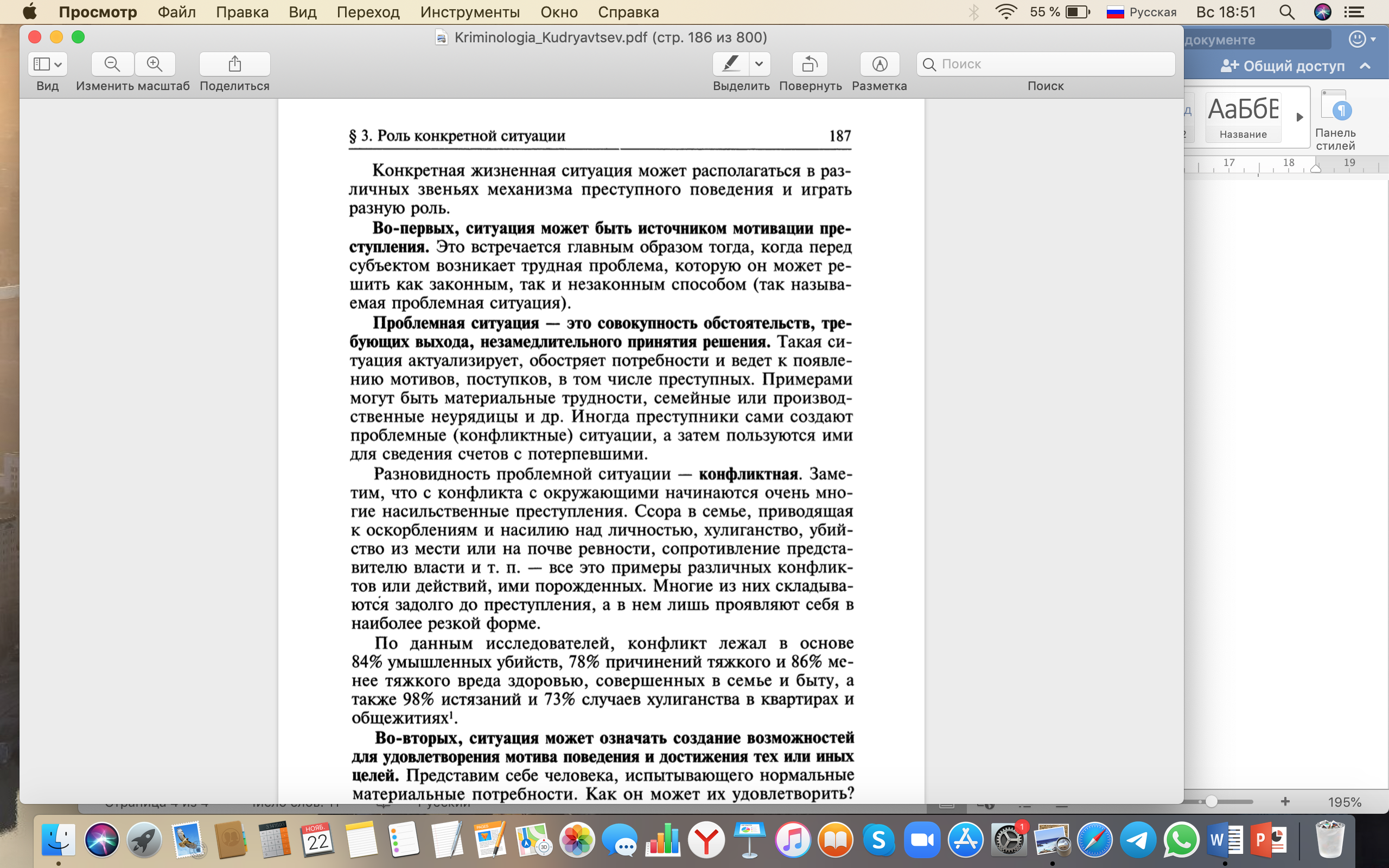The width and height of the screenshot is (1389, 868).
Task: Click the battery status icon
Action: click(1078, 12)
